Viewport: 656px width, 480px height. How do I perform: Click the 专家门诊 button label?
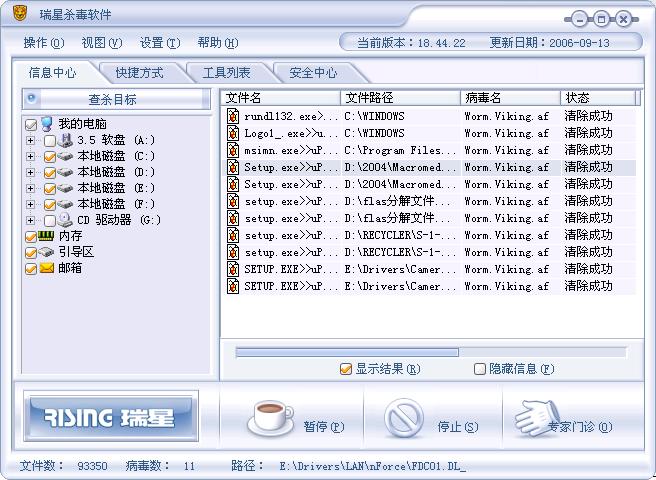click(580, 426)
